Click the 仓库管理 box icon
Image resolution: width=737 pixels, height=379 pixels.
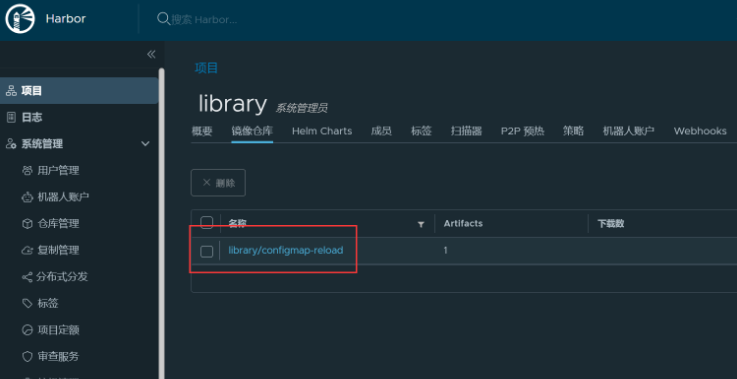click(x=27, y=223)
